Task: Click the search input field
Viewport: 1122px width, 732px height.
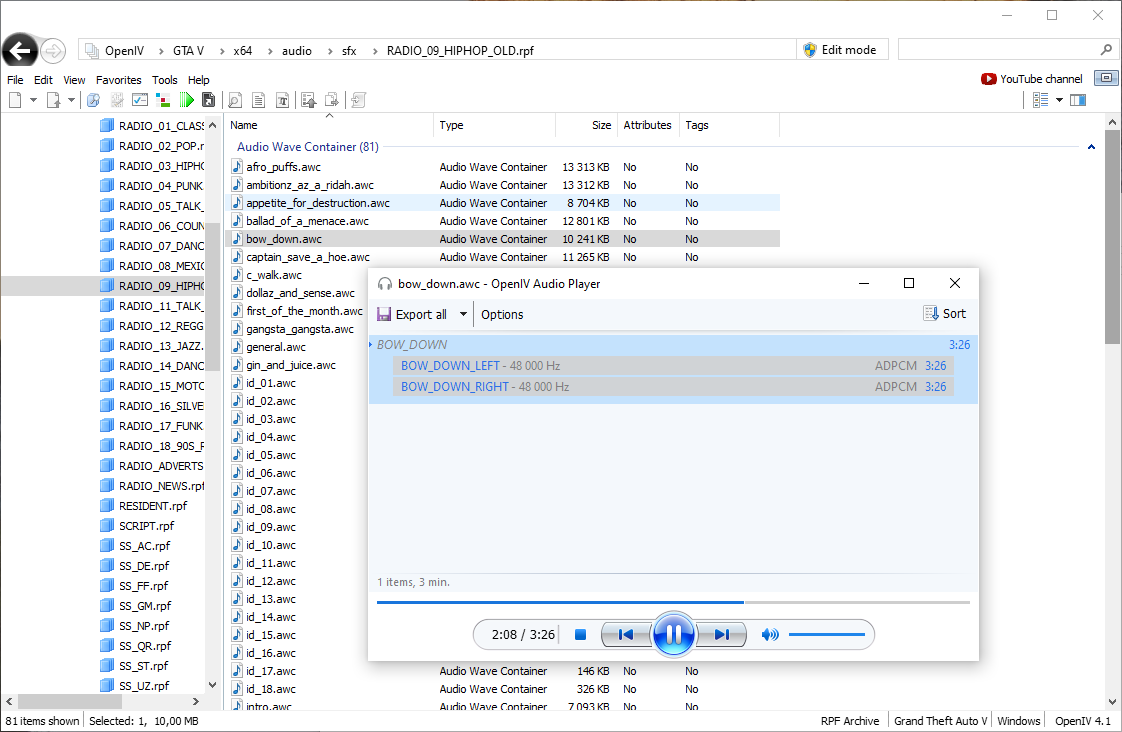Action: (x=998, y=49)
